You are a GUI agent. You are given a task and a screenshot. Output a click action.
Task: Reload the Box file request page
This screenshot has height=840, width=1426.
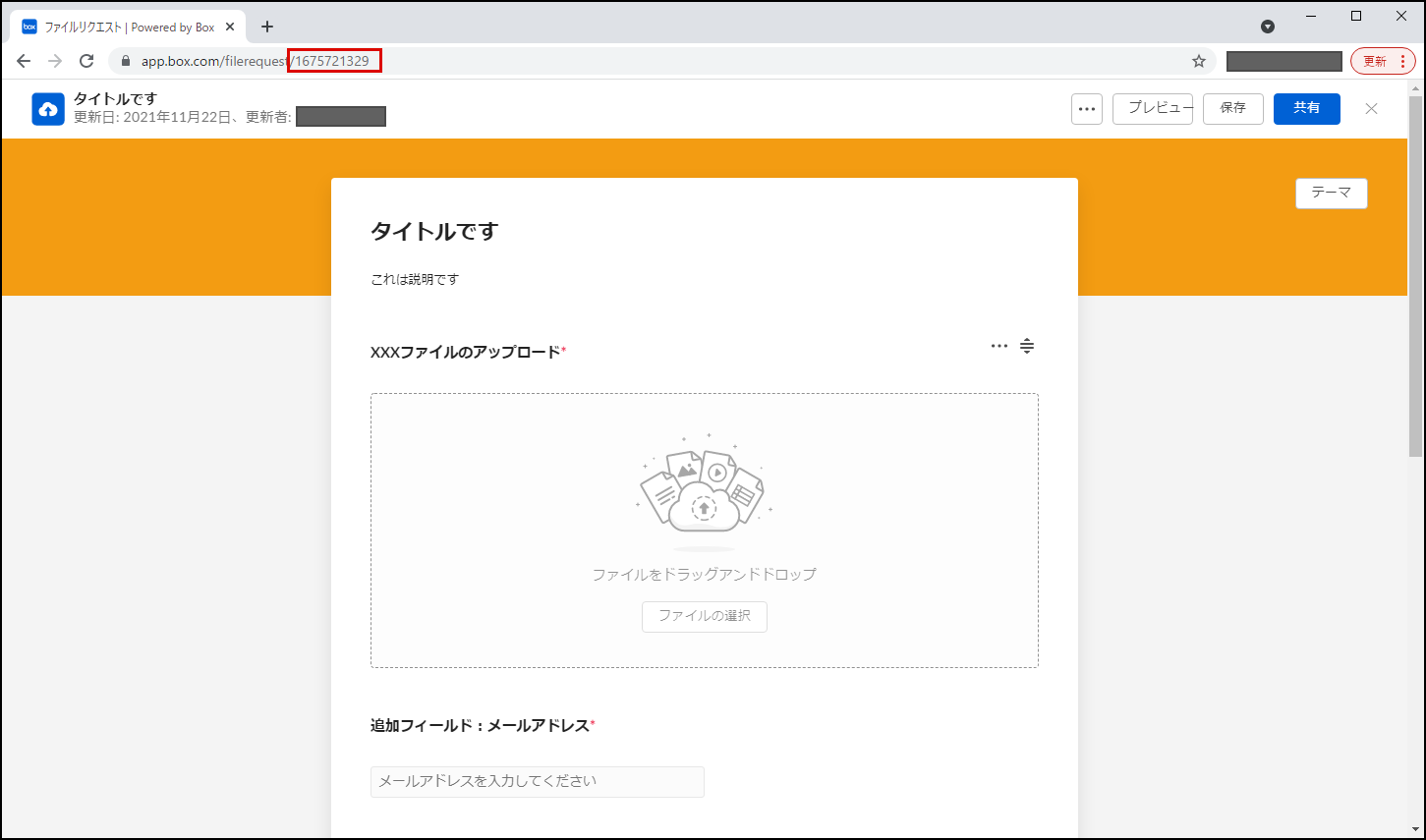[x=86, y=61]
